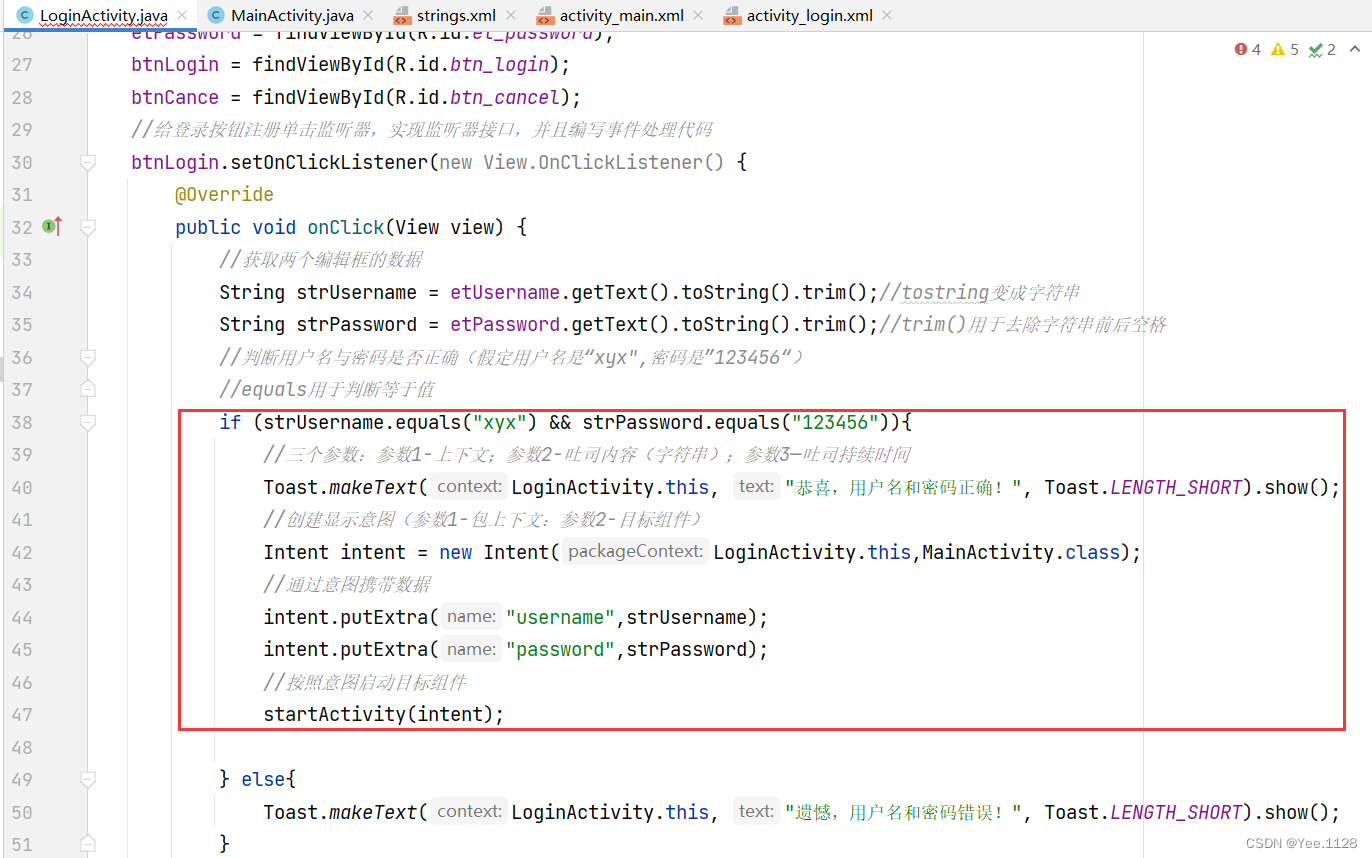
Task: Close the MainActivity.java tab
Action: (x=367, y=16)
